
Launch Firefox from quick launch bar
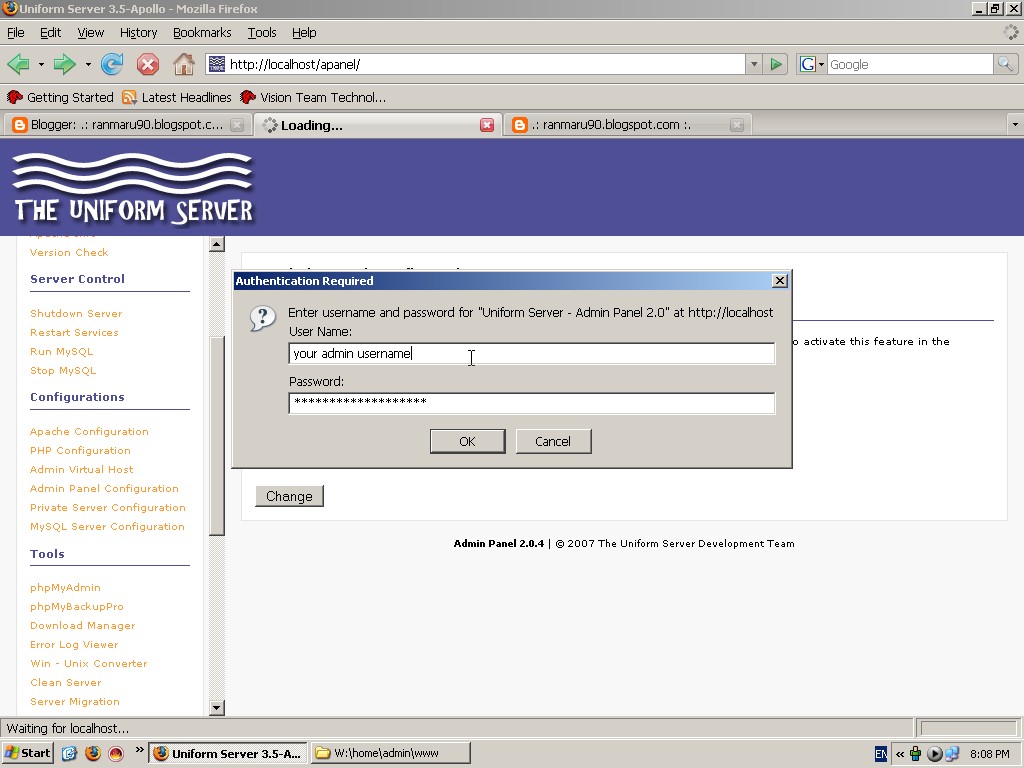(x=93, y=753)
